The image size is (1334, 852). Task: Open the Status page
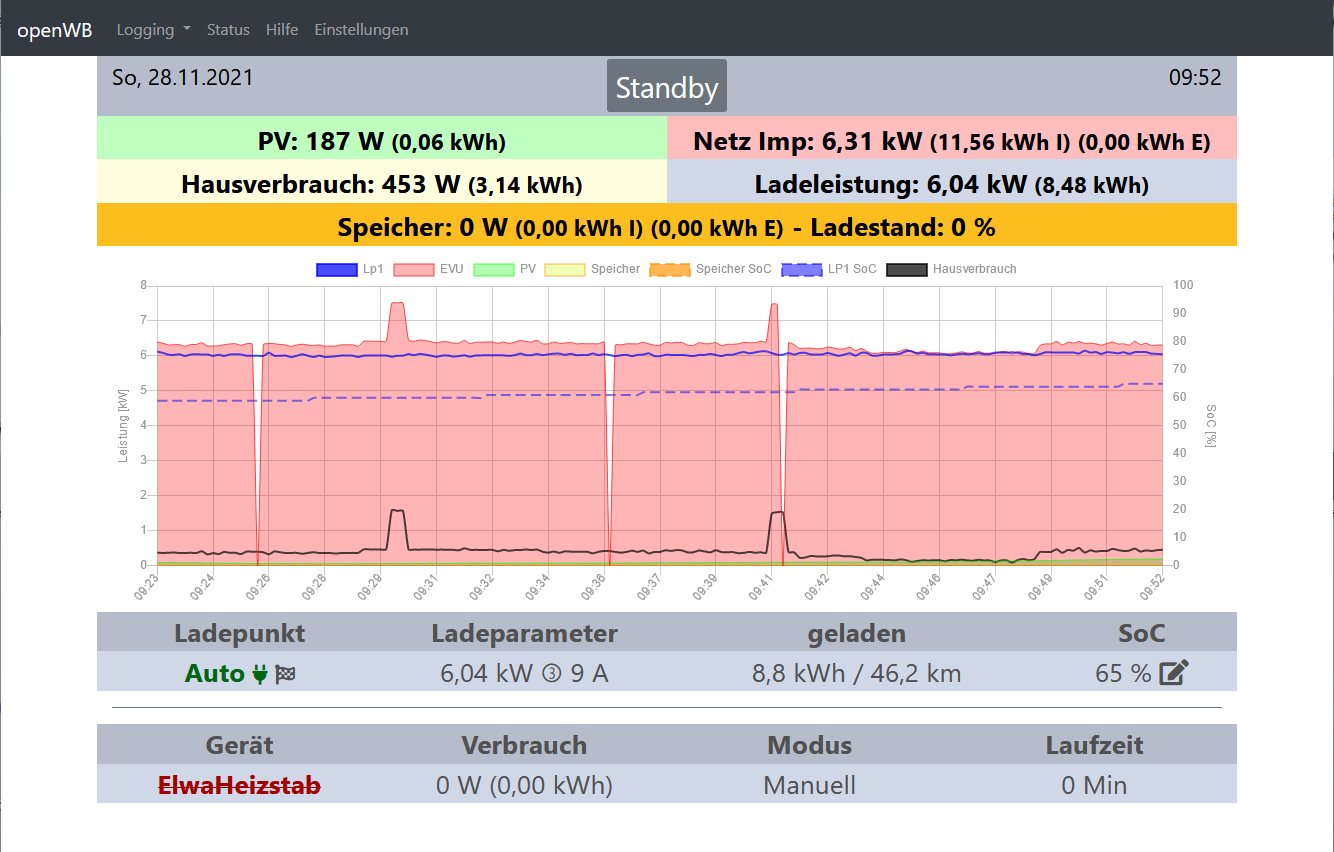pos(228,30)
